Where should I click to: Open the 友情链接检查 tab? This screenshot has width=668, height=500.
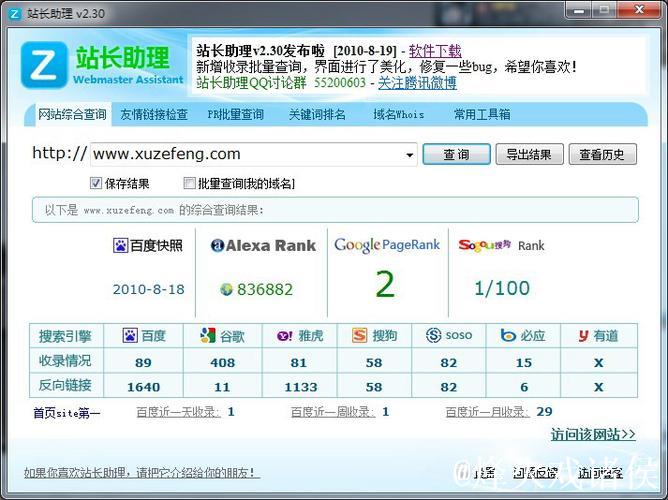pos(154,114)
